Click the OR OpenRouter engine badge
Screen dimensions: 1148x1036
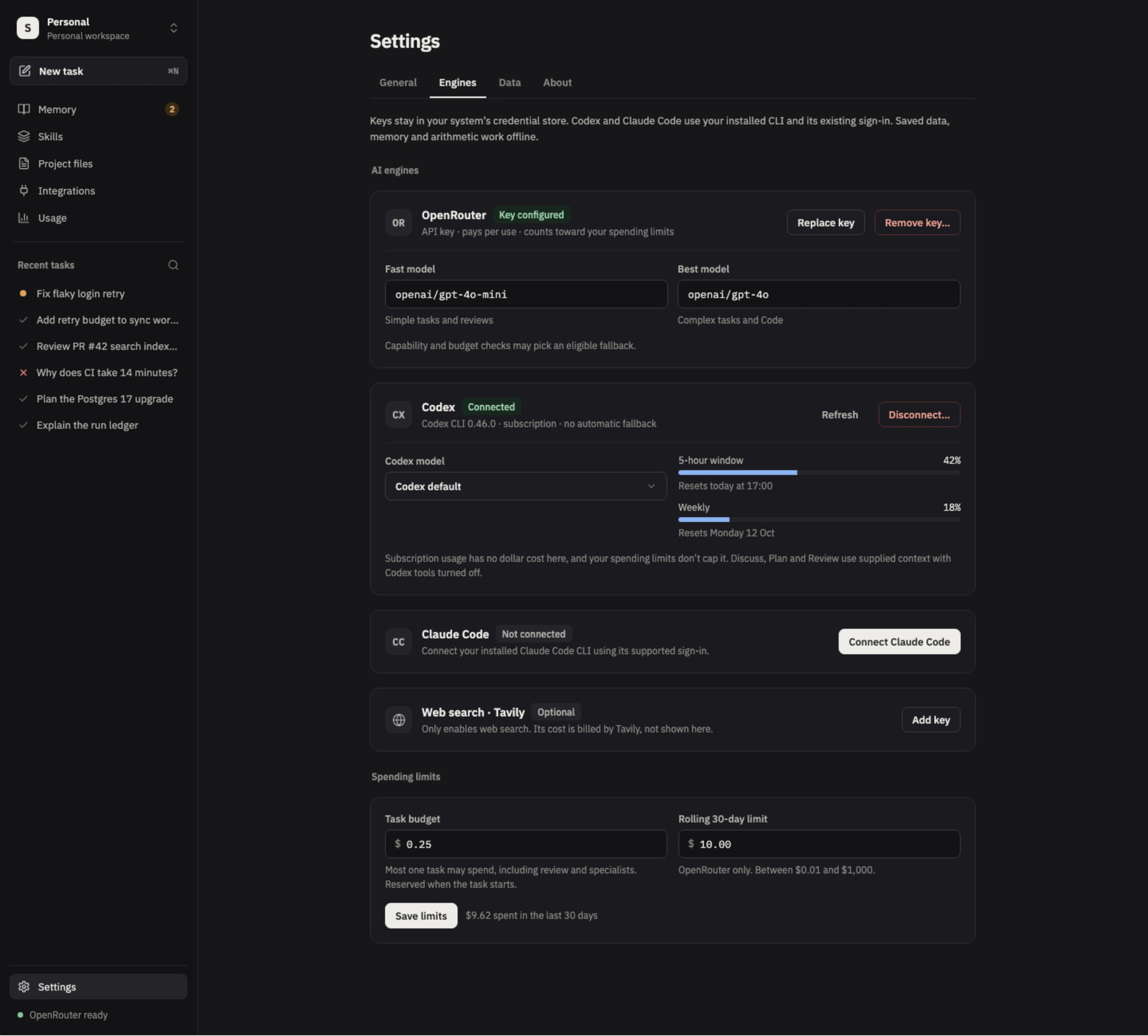398,223
